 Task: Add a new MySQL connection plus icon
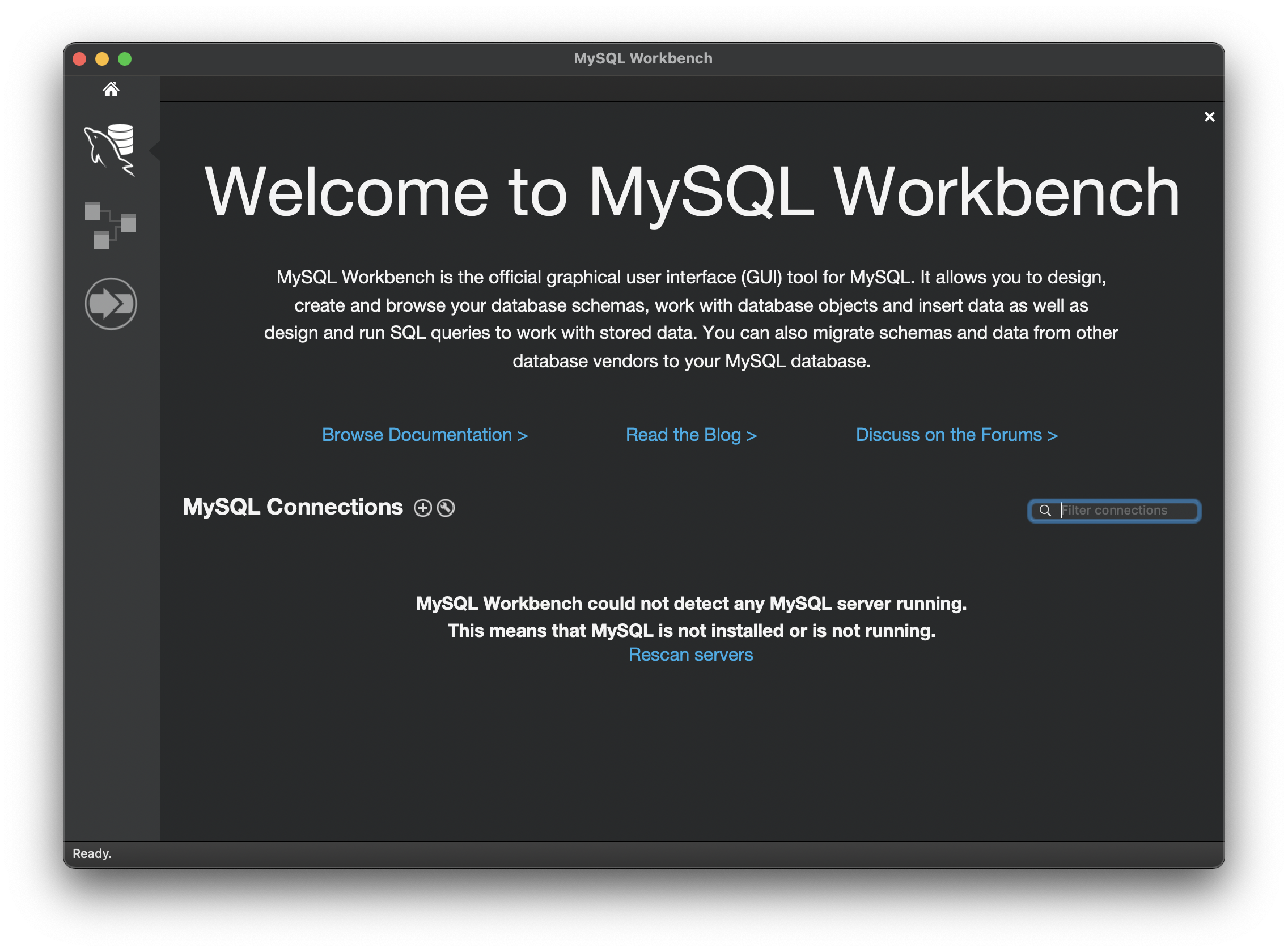coord(422,508)
